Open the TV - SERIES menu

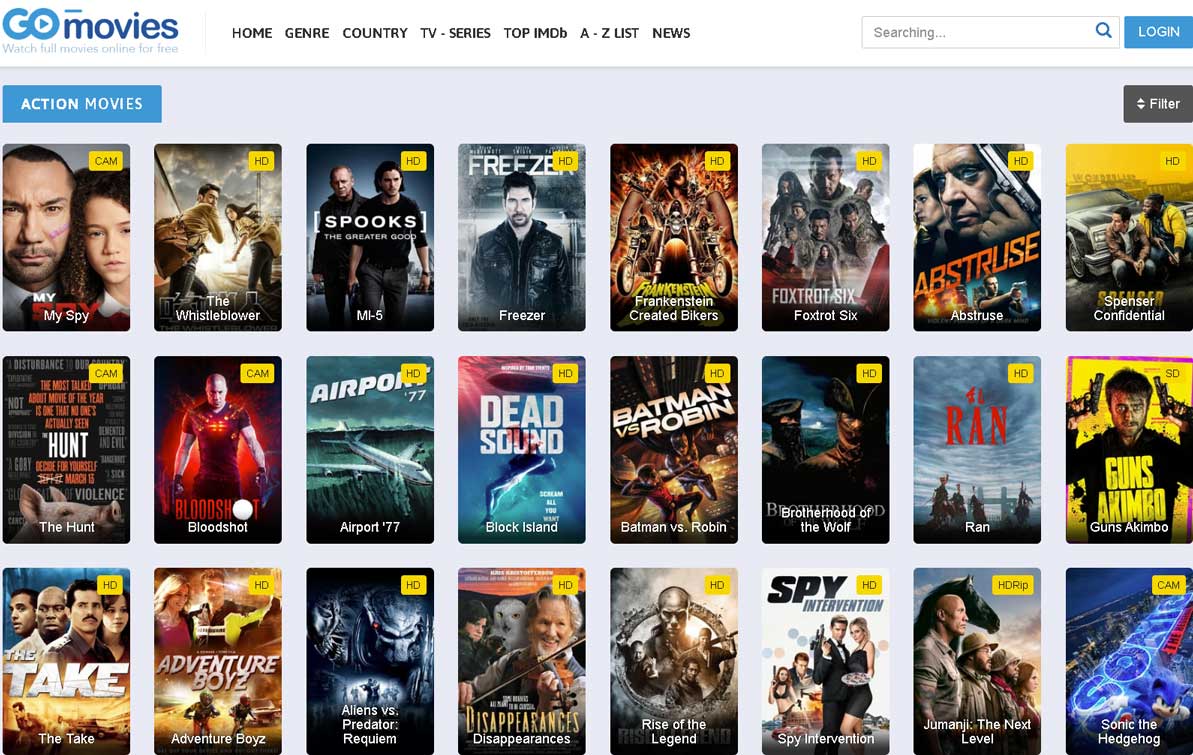click(455, 33)
